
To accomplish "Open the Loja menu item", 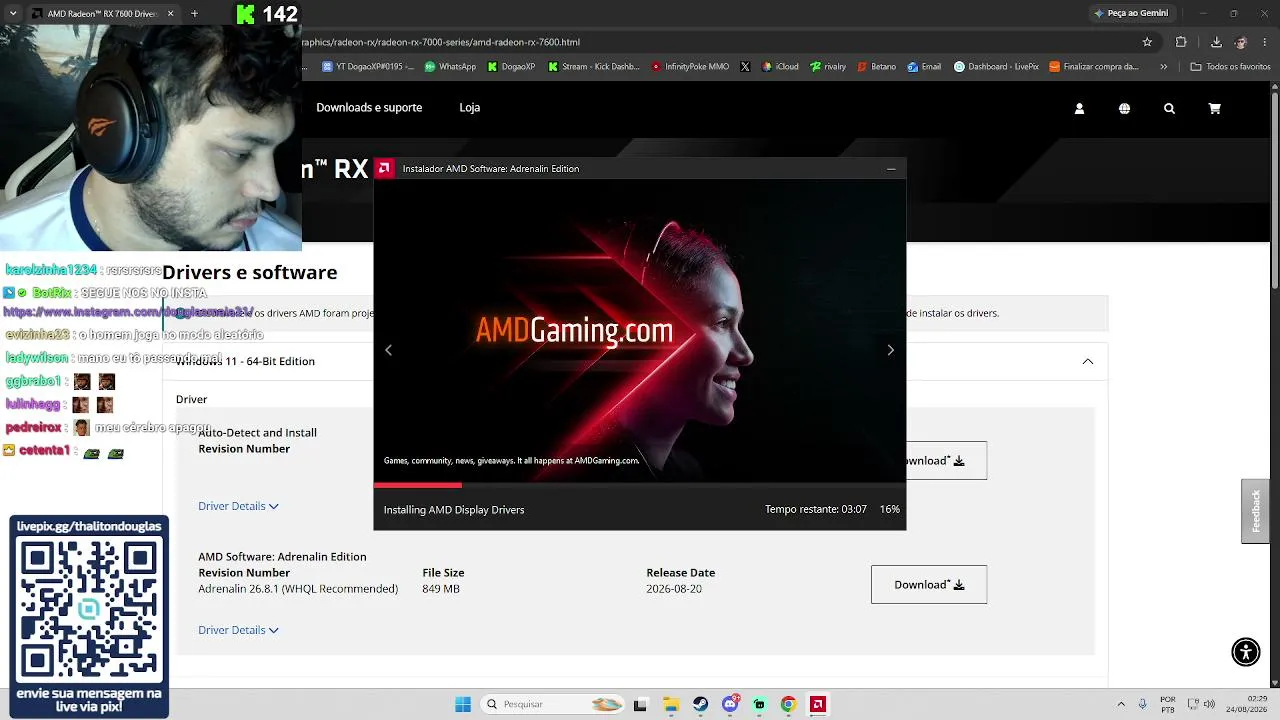I will tap(470, 108).
